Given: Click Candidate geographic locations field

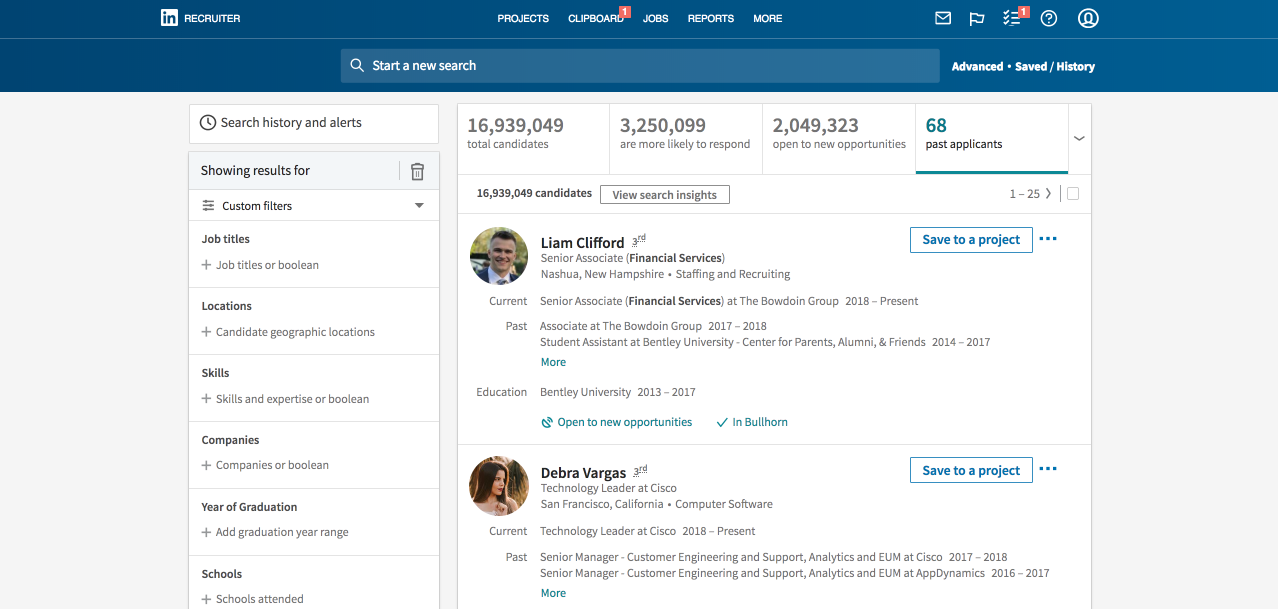Looking at the screenshot, I should pos(295,332).
